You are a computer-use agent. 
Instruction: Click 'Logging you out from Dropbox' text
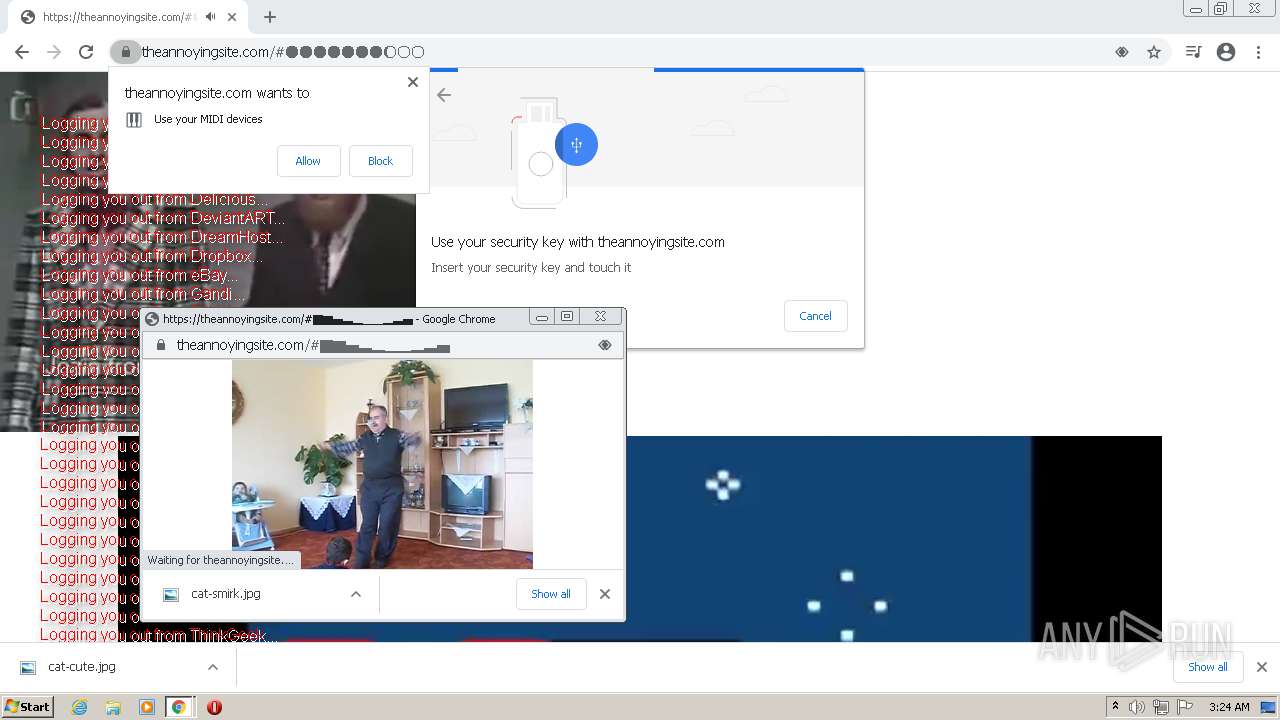coord(152,256)
